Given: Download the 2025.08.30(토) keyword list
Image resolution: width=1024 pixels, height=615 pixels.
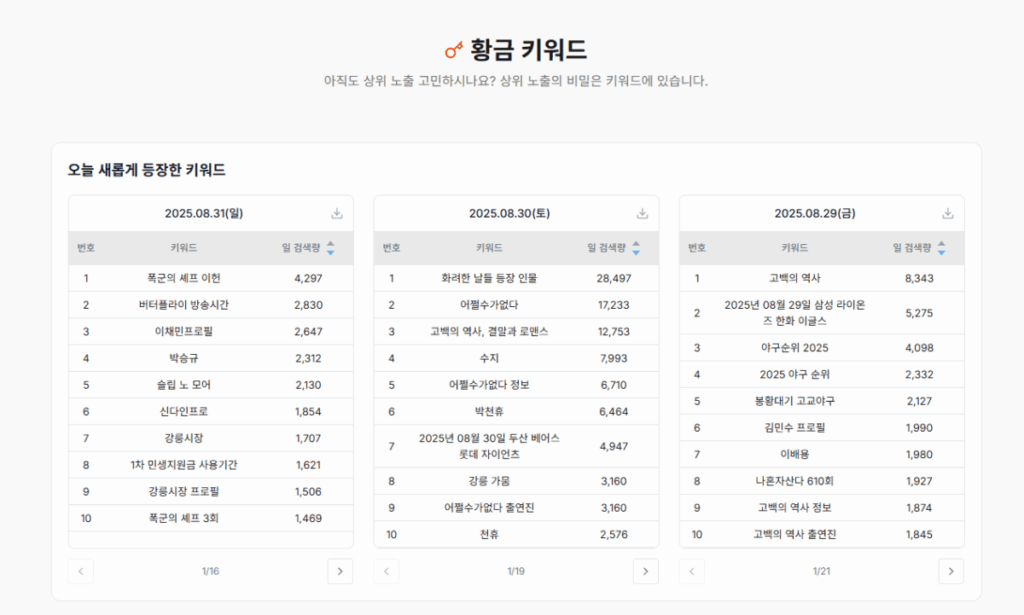Looking at the screenshot, I should 642,213.
